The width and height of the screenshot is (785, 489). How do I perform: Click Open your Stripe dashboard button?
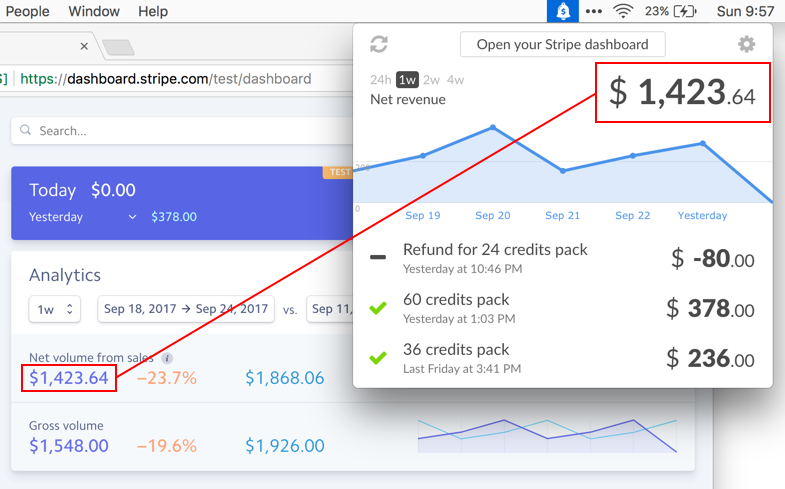click(x=563, y=45)
